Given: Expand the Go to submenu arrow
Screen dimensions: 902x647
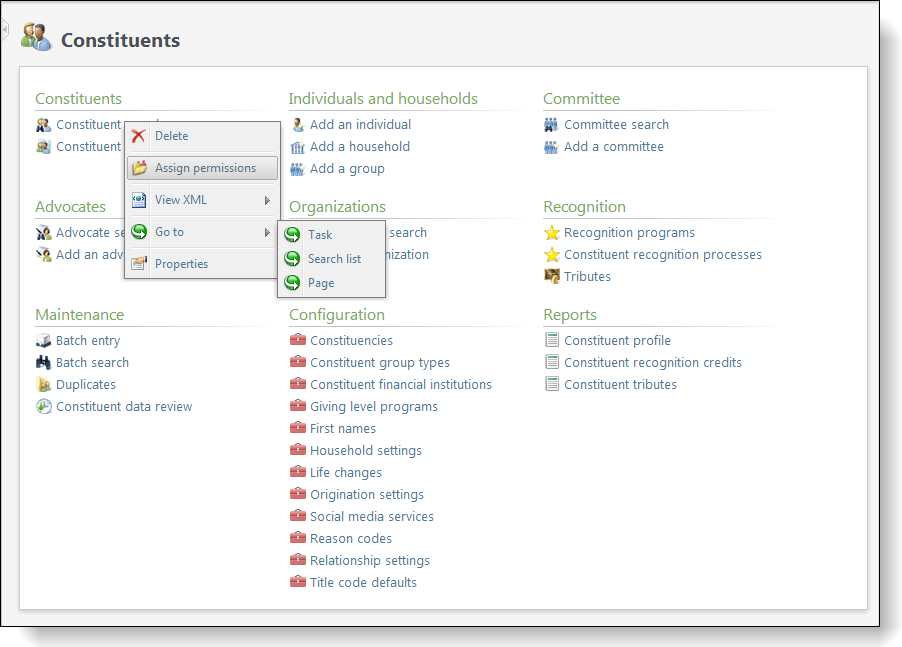Looking at the screenshot, I should point(267,232).
